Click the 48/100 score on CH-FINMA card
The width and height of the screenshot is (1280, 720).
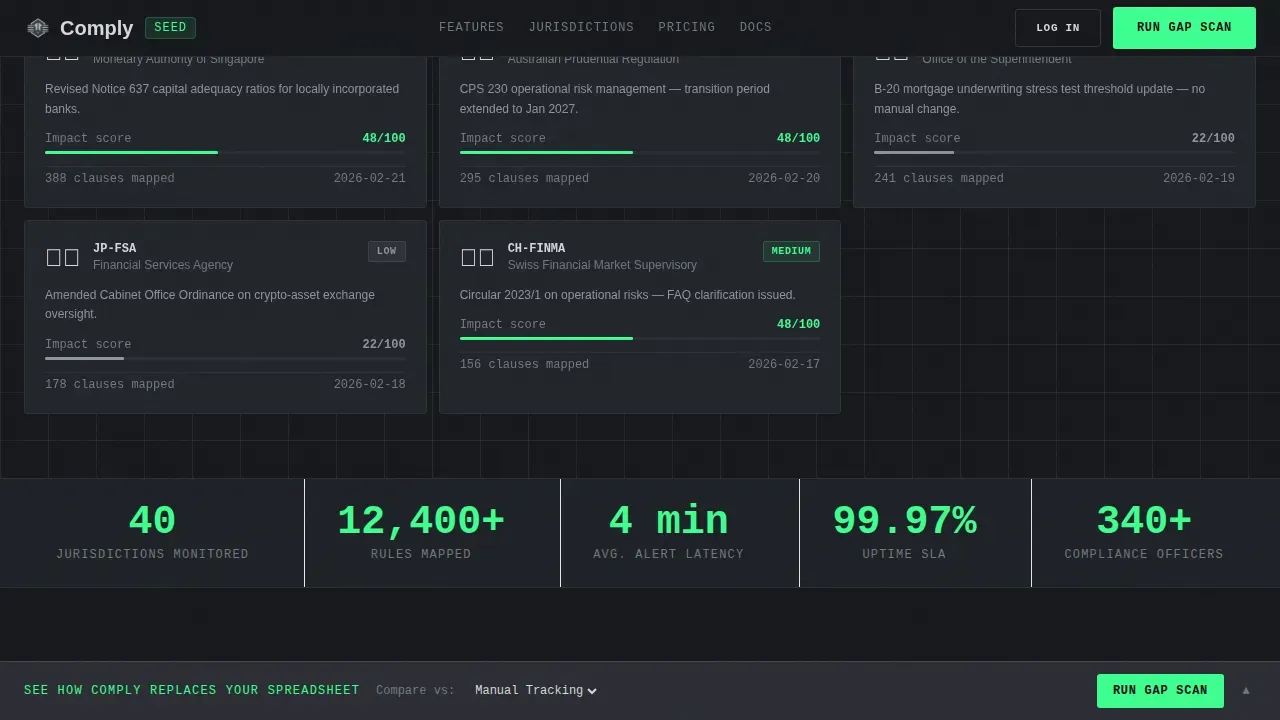798,324
